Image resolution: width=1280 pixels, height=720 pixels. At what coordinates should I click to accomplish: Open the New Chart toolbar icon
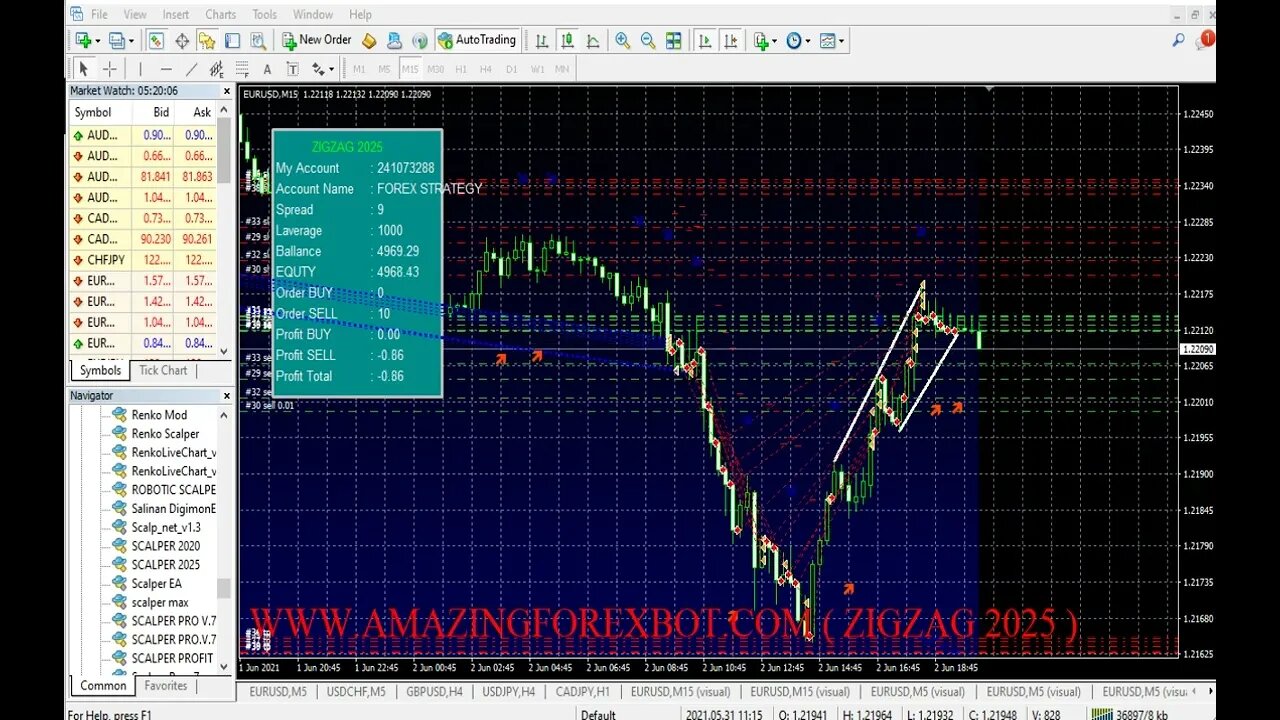[x=84, y=41]
